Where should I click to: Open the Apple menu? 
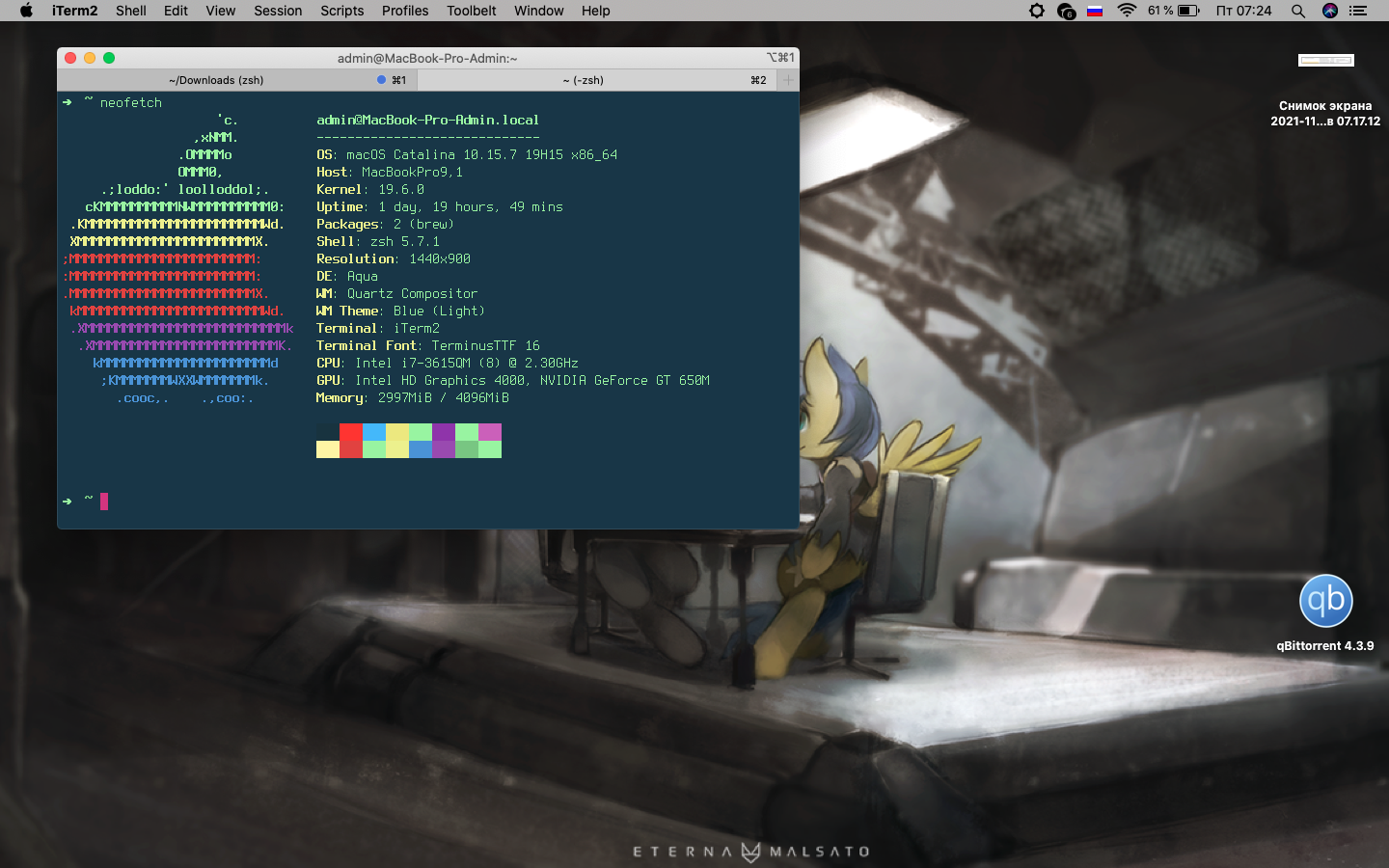click(x=26, y=11)
